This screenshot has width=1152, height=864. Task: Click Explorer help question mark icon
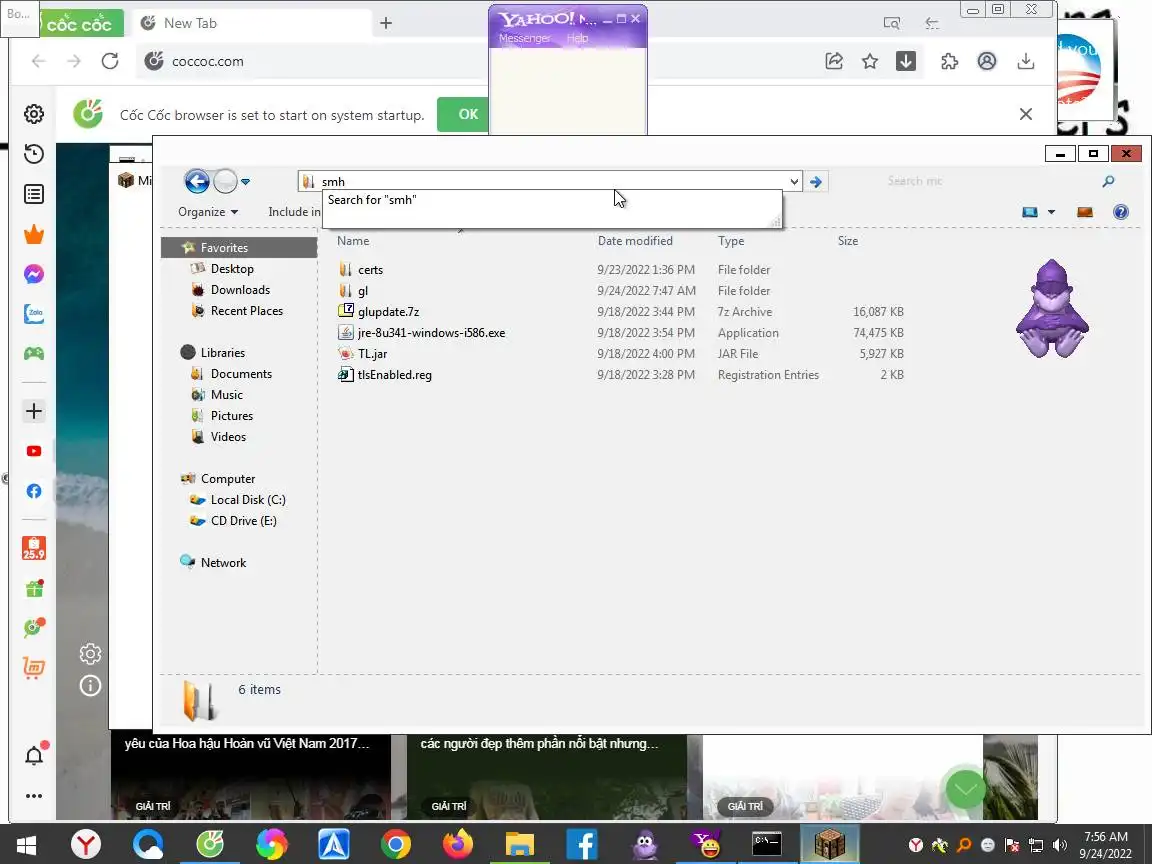click(1120, 212)
